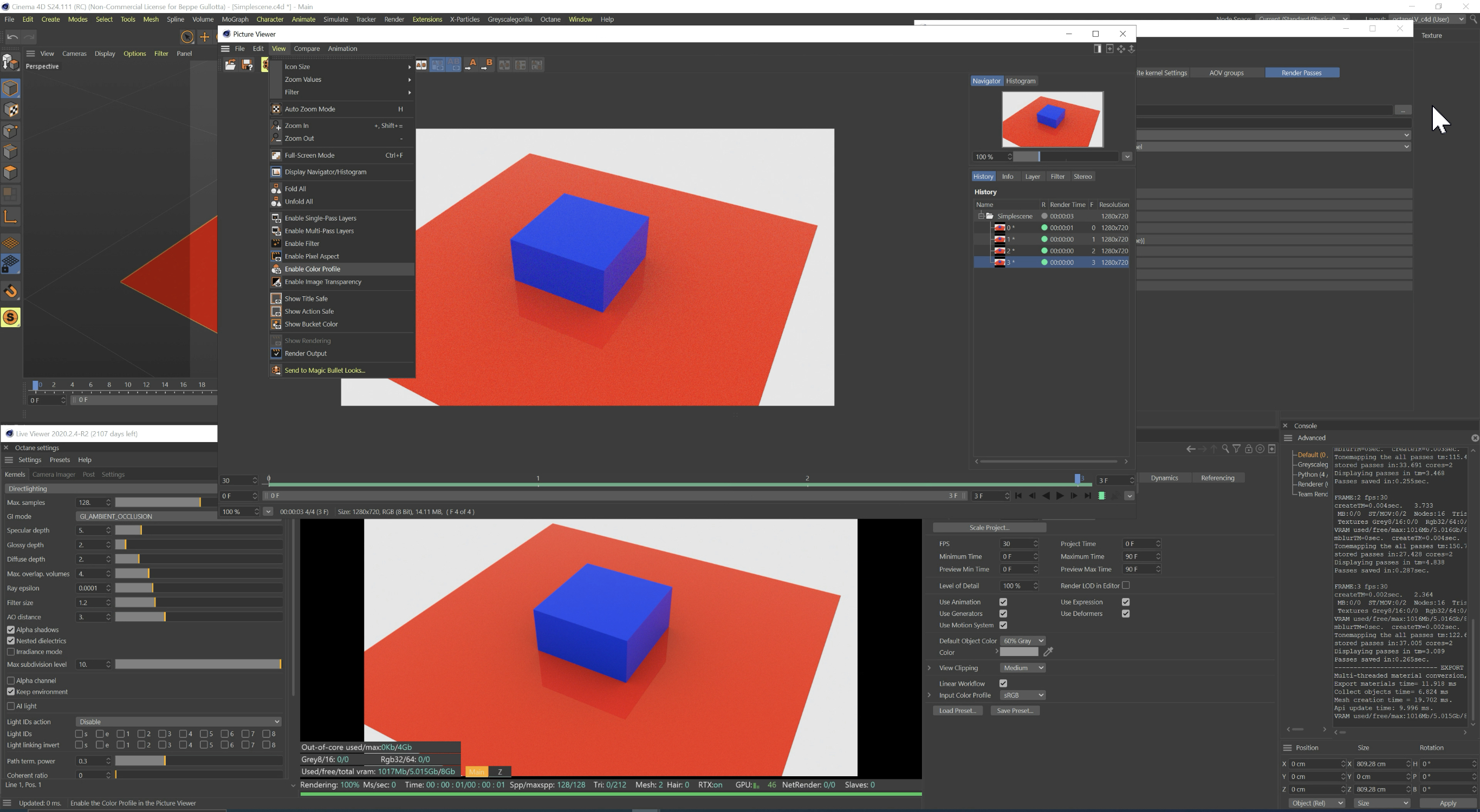Open Compare menu in Picture Viewer

point(307,49)
